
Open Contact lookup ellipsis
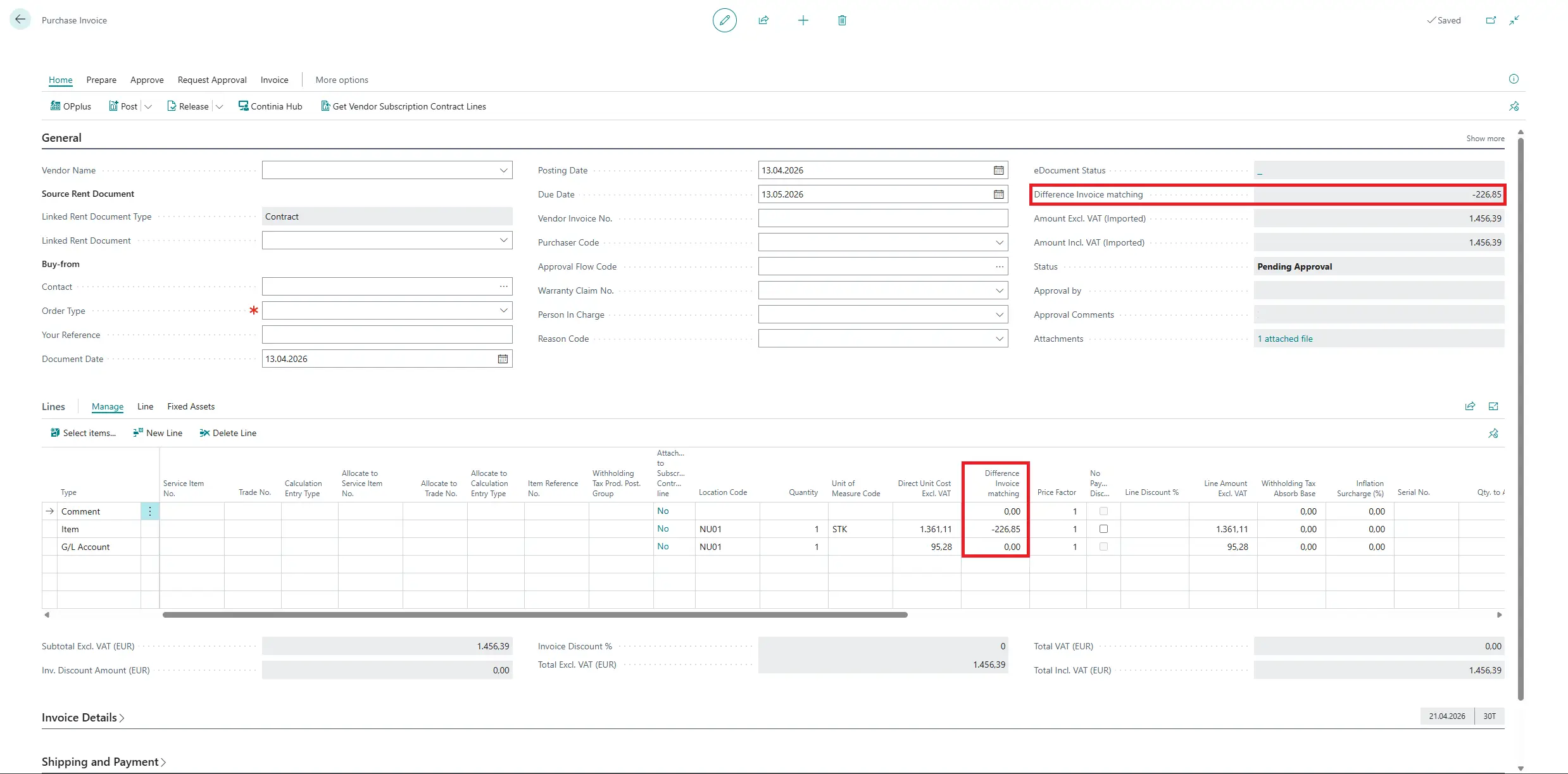(503, 287)
